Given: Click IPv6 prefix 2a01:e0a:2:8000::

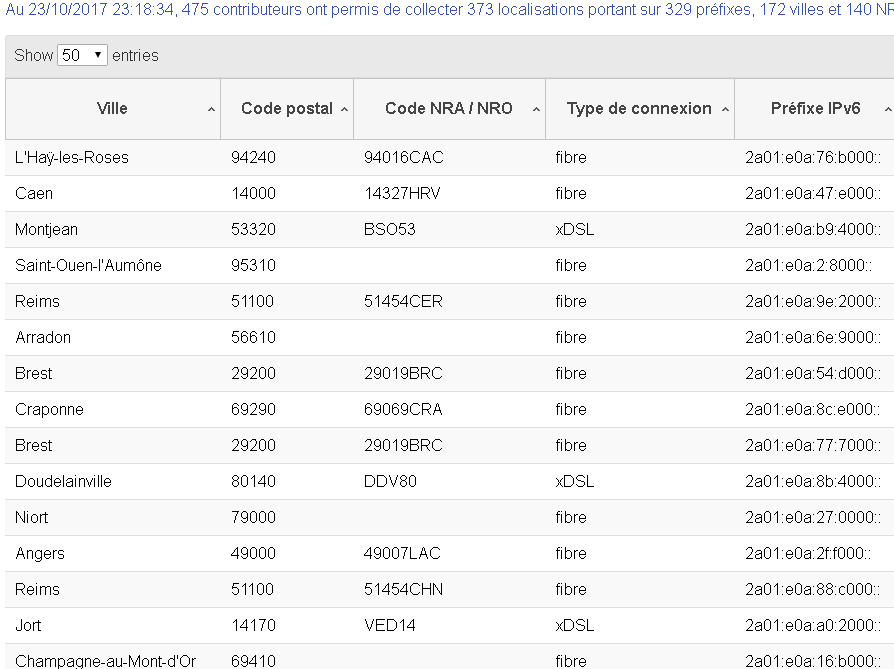Looking at the screenshot, I should pos(808,265).
